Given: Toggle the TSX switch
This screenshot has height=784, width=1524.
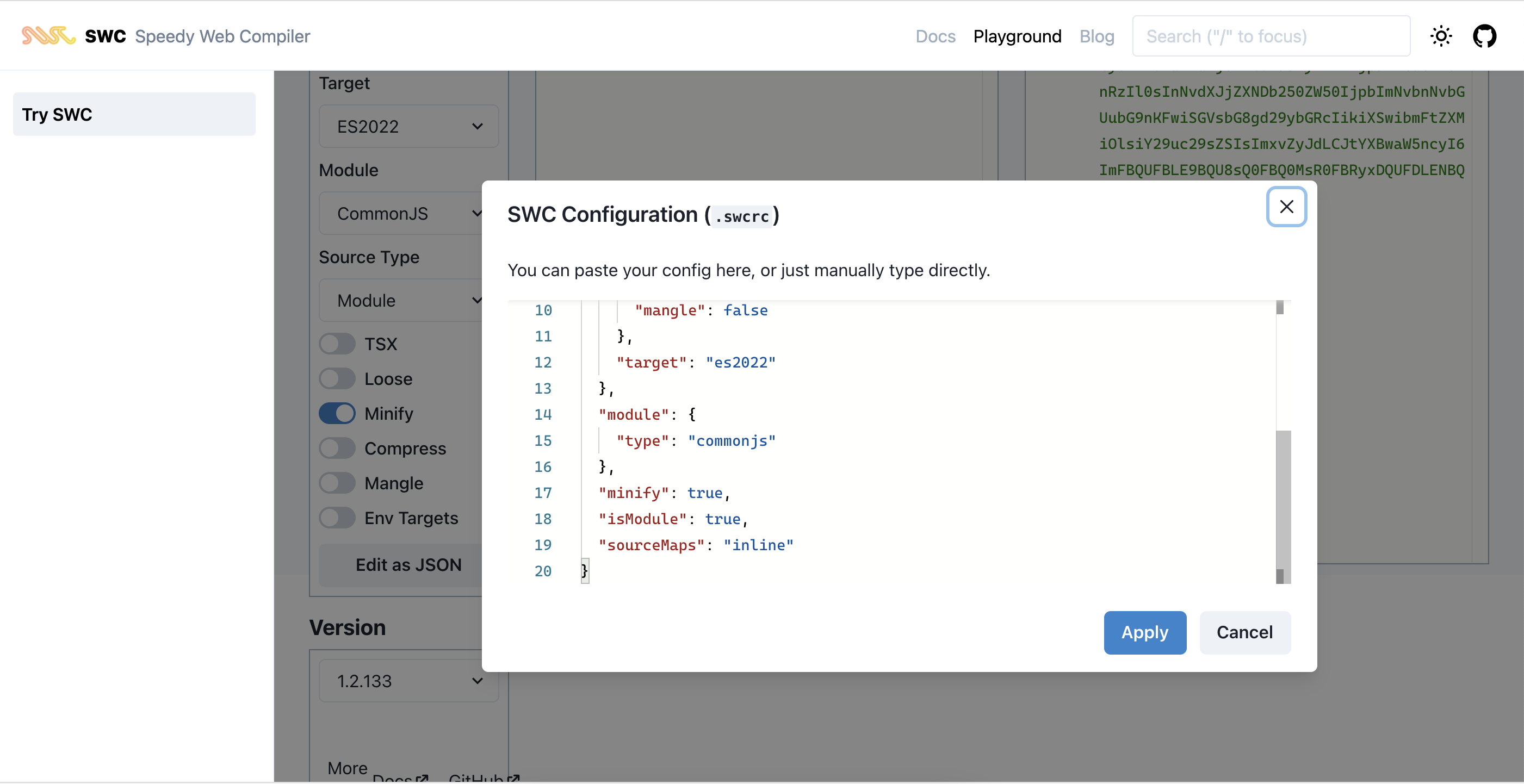Looking at the screenshot, I should pyautogui.click(x=337, y=344).
